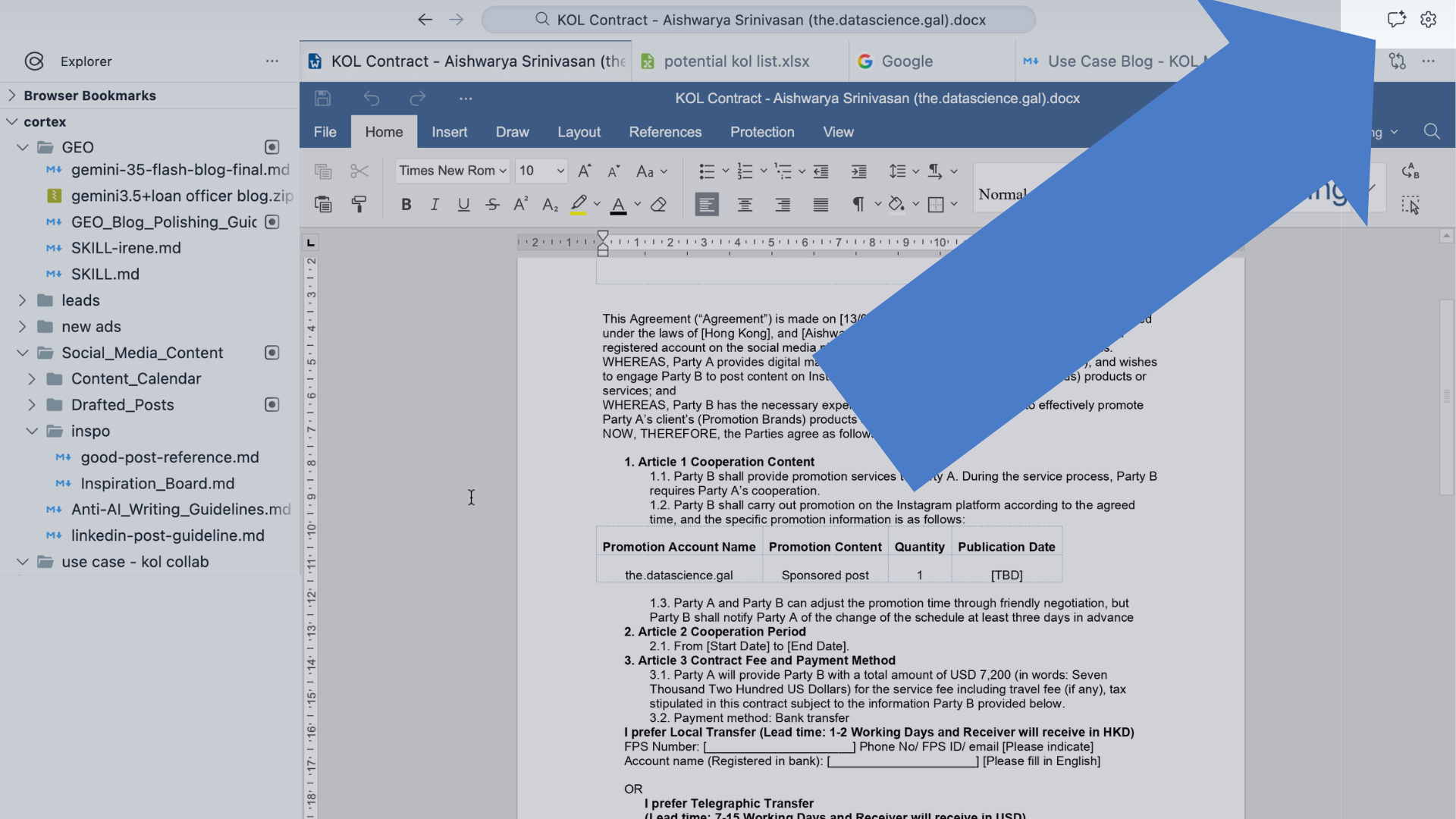Viewport: 1456px width, 819px height.
Task: Open paragraph line spacing options
Action: (898, 171)
